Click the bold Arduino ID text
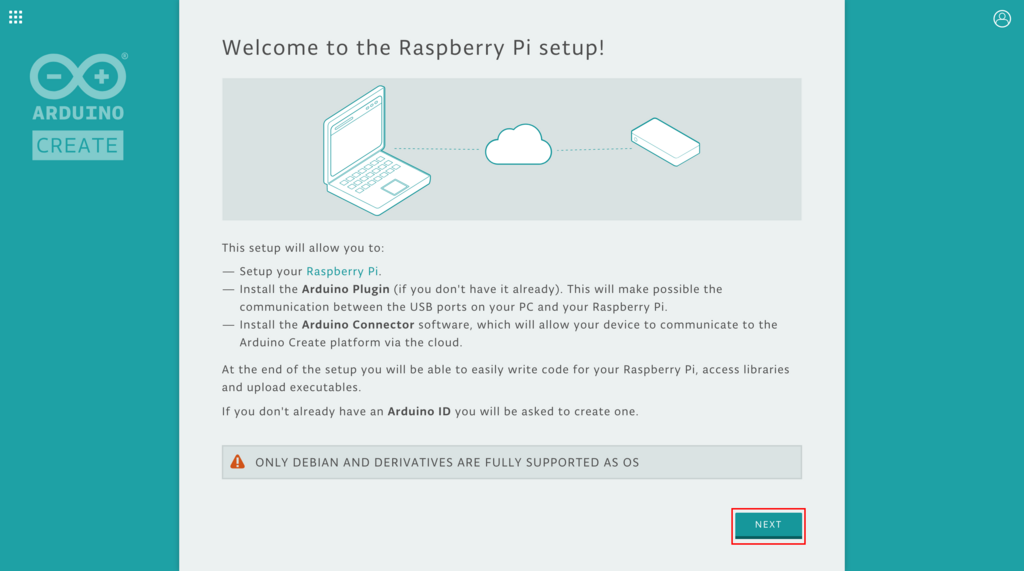The image size is (1024, 571). click(x=418, y=411)
